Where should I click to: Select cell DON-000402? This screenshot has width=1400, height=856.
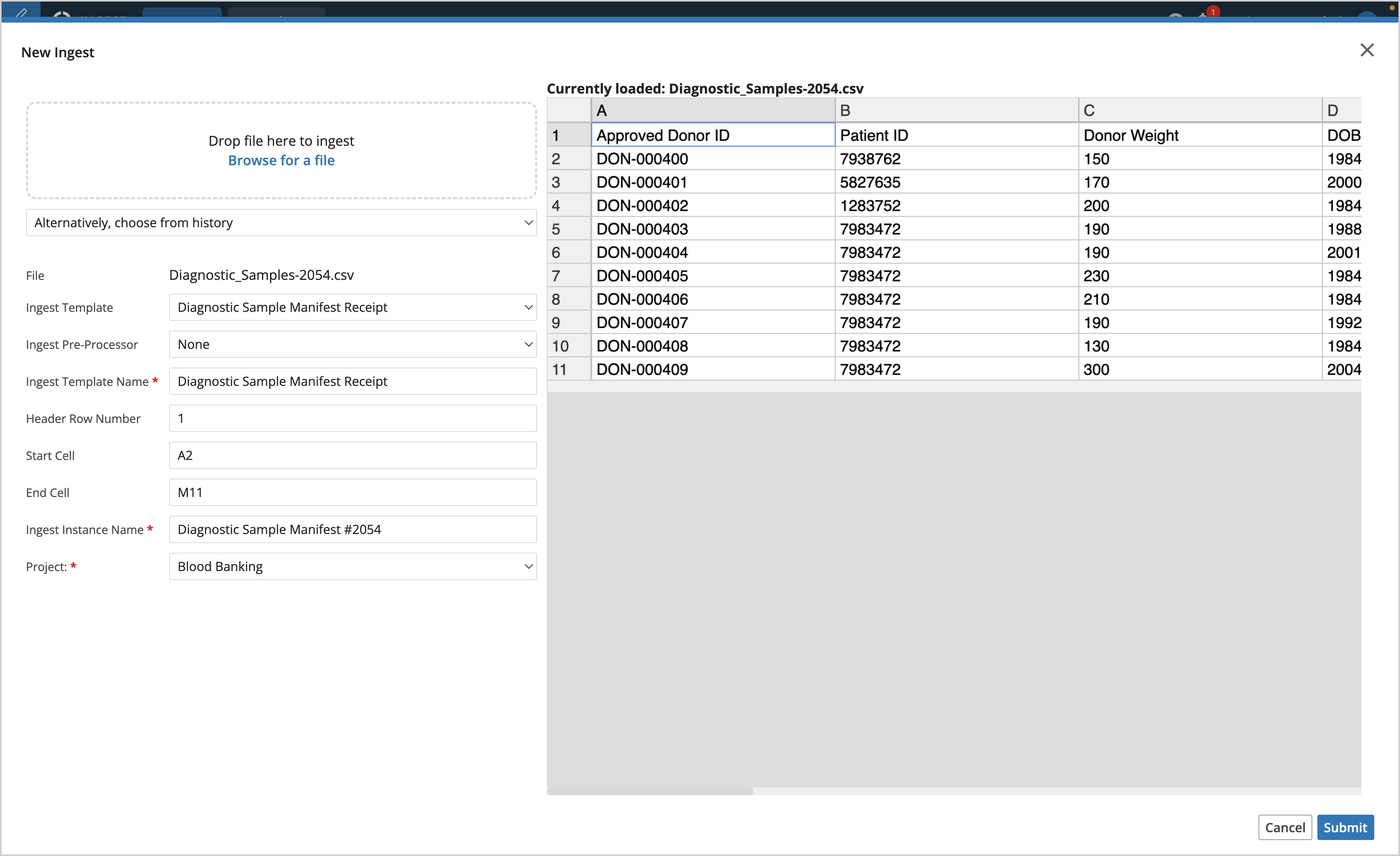click(x=713, y=205)
